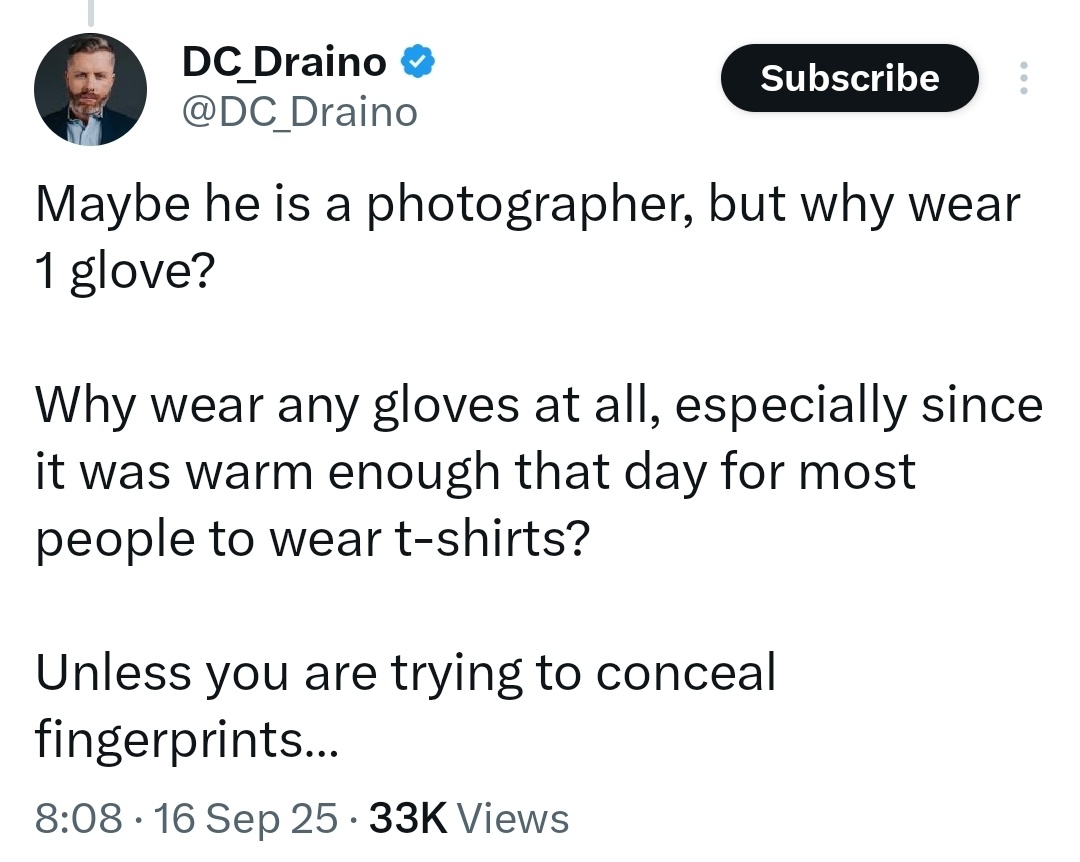
Task: Open the DC_Draino display name link
Action: pyautogui.click(x=284, y=62)
